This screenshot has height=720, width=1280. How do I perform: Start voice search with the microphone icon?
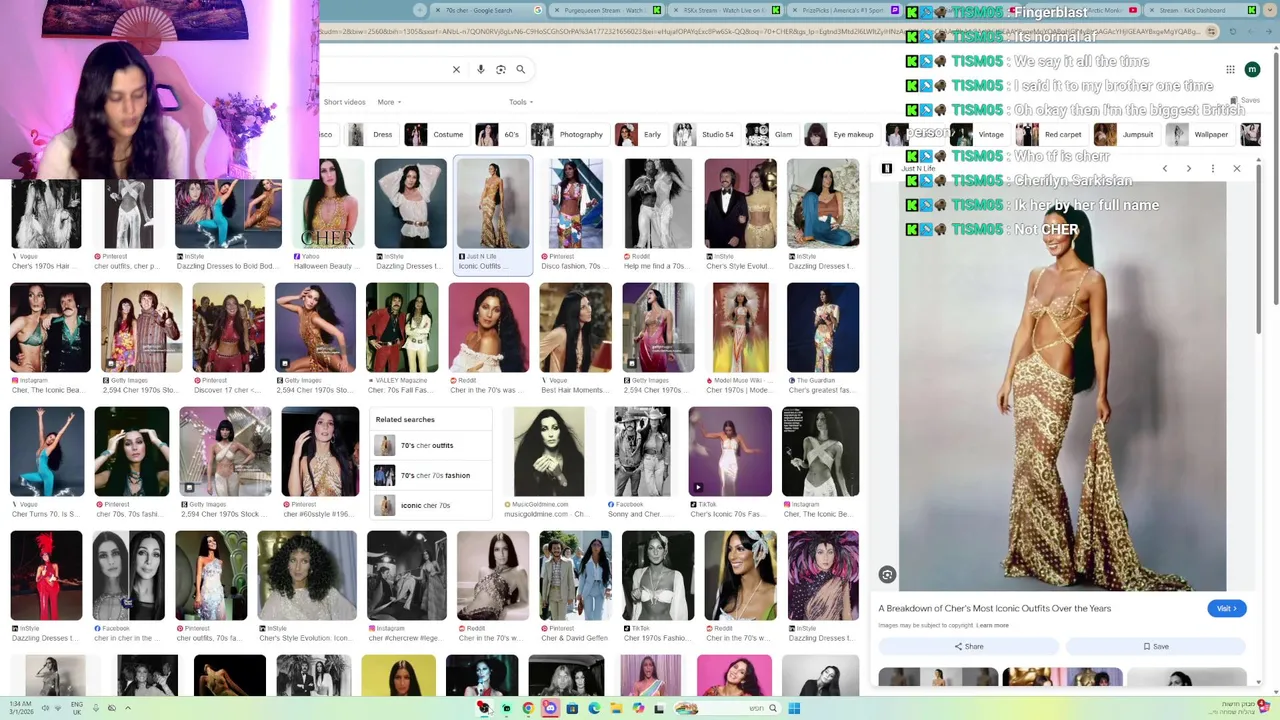[481, 69]
